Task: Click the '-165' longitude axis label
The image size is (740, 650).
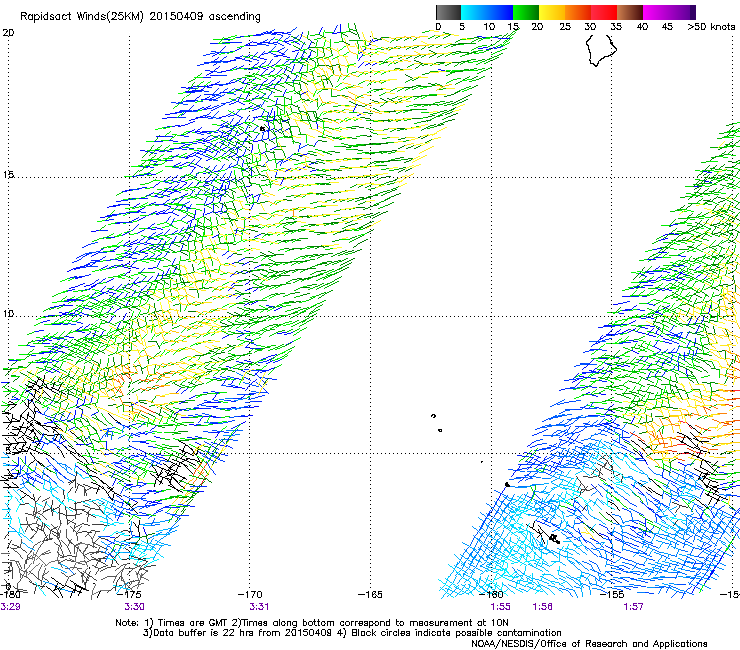Action: coord(370,595)
